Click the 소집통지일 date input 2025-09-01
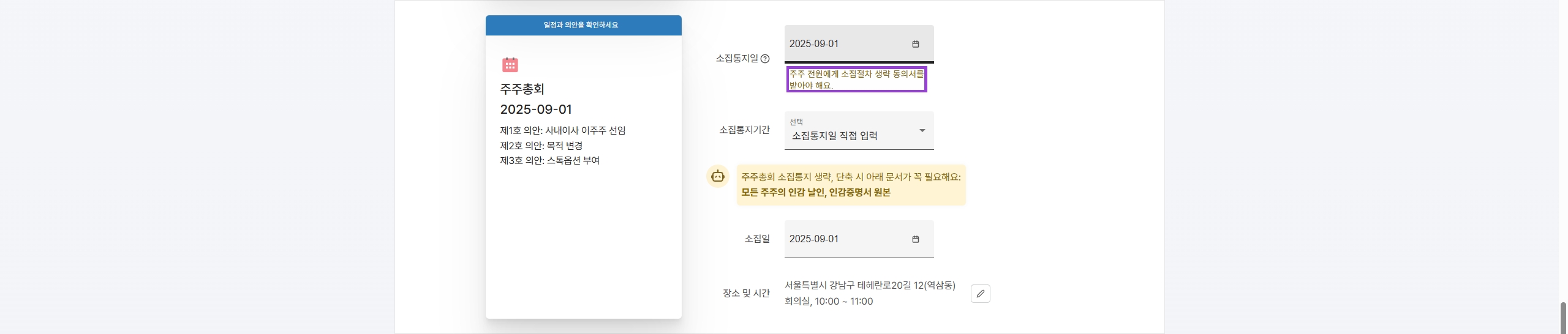Screen dimensions: 1568x334 pos(859,44)
